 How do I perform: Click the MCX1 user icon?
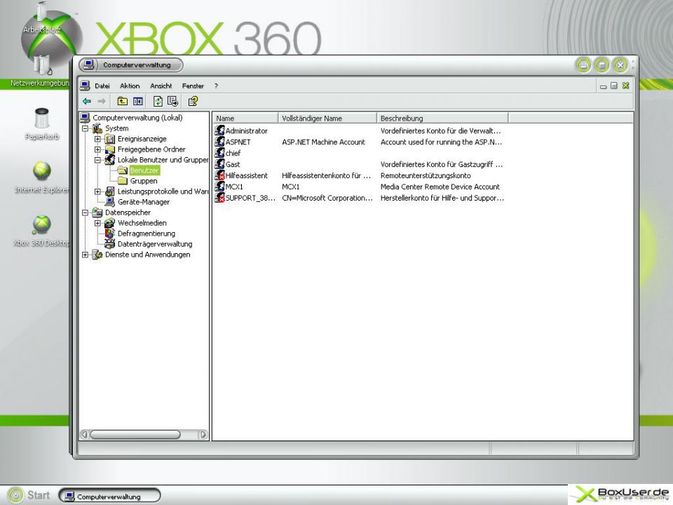pos(220,186)
